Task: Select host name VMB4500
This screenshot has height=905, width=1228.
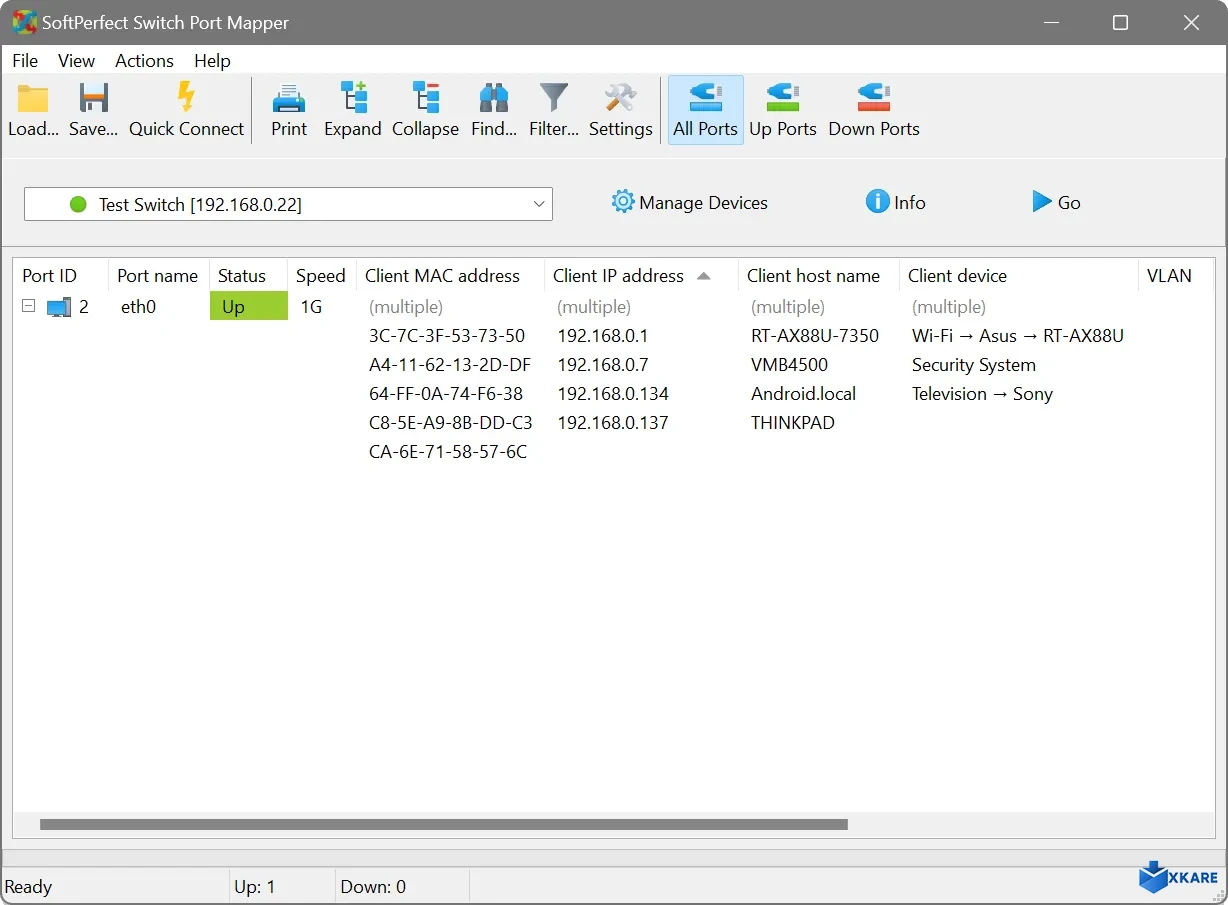Action: [790, 365]
